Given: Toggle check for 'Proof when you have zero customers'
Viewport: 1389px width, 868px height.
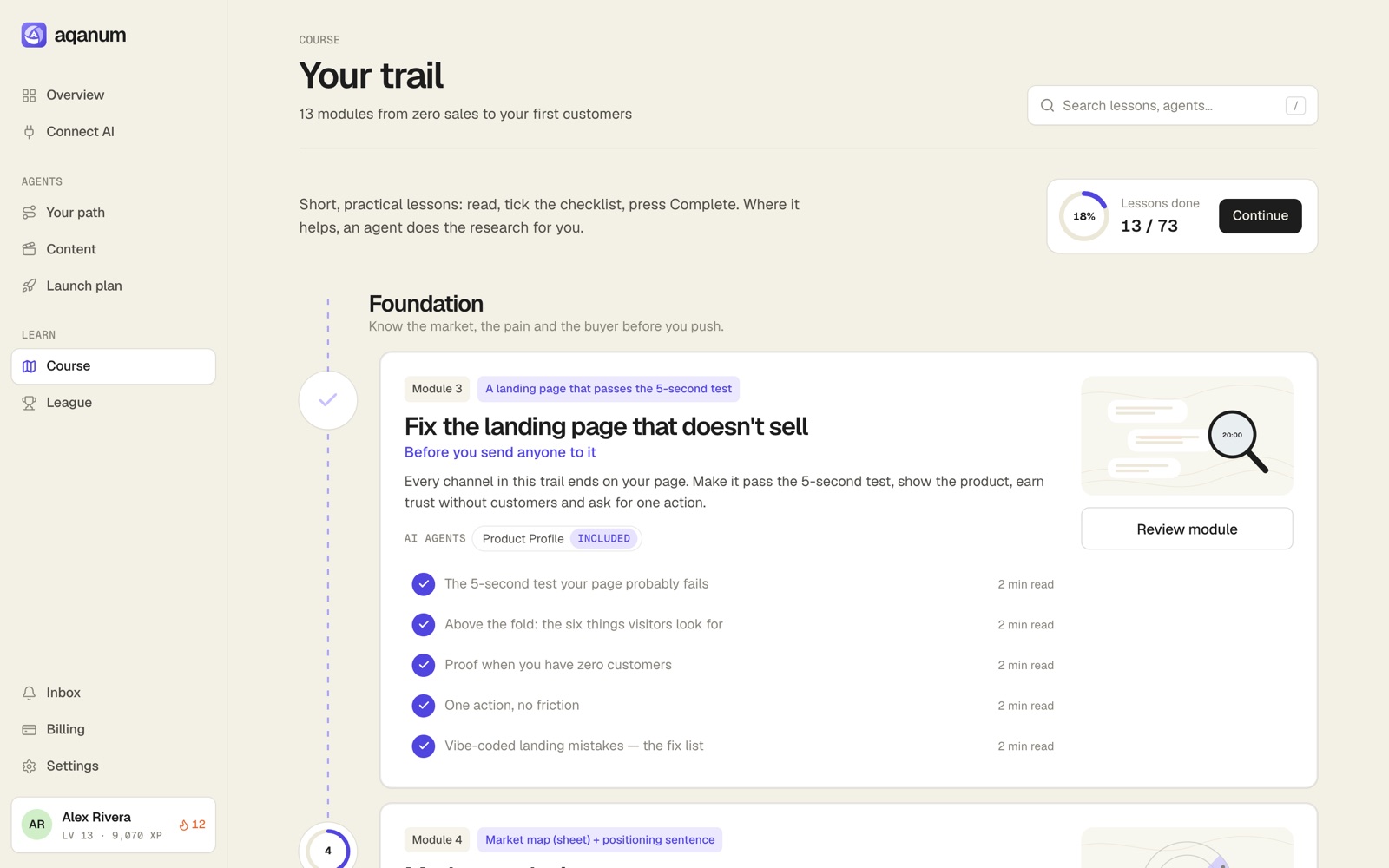Looking at the screenshot, I should point(424,665).
